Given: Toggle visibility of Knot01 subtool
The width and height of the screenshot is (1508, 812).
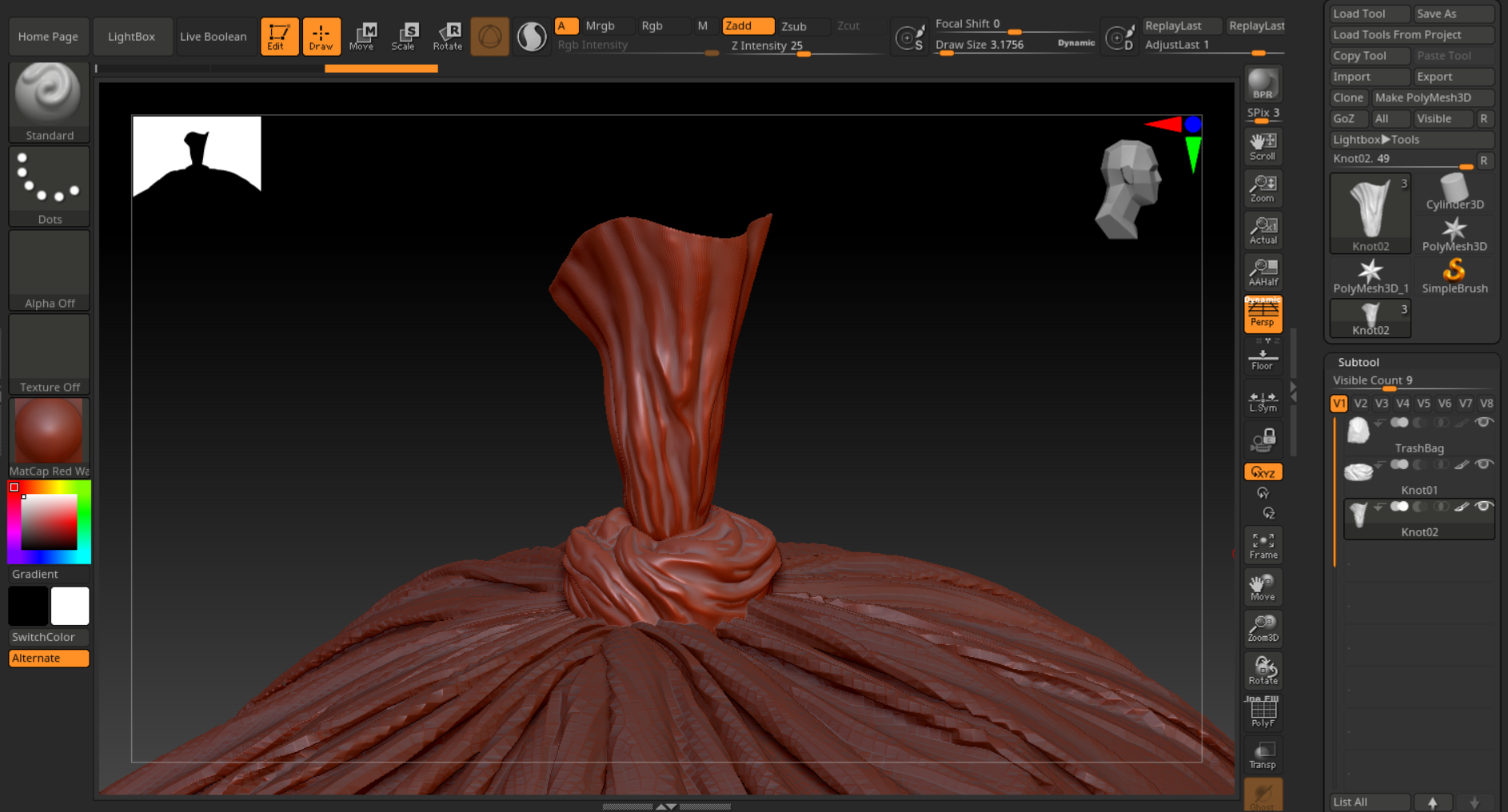Looking at the screenshot, I should tap(1484, 464).
